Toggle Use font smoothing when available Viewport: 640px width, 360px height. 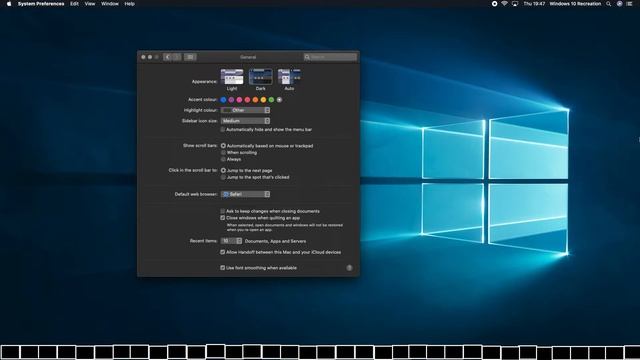coord(223,268)
